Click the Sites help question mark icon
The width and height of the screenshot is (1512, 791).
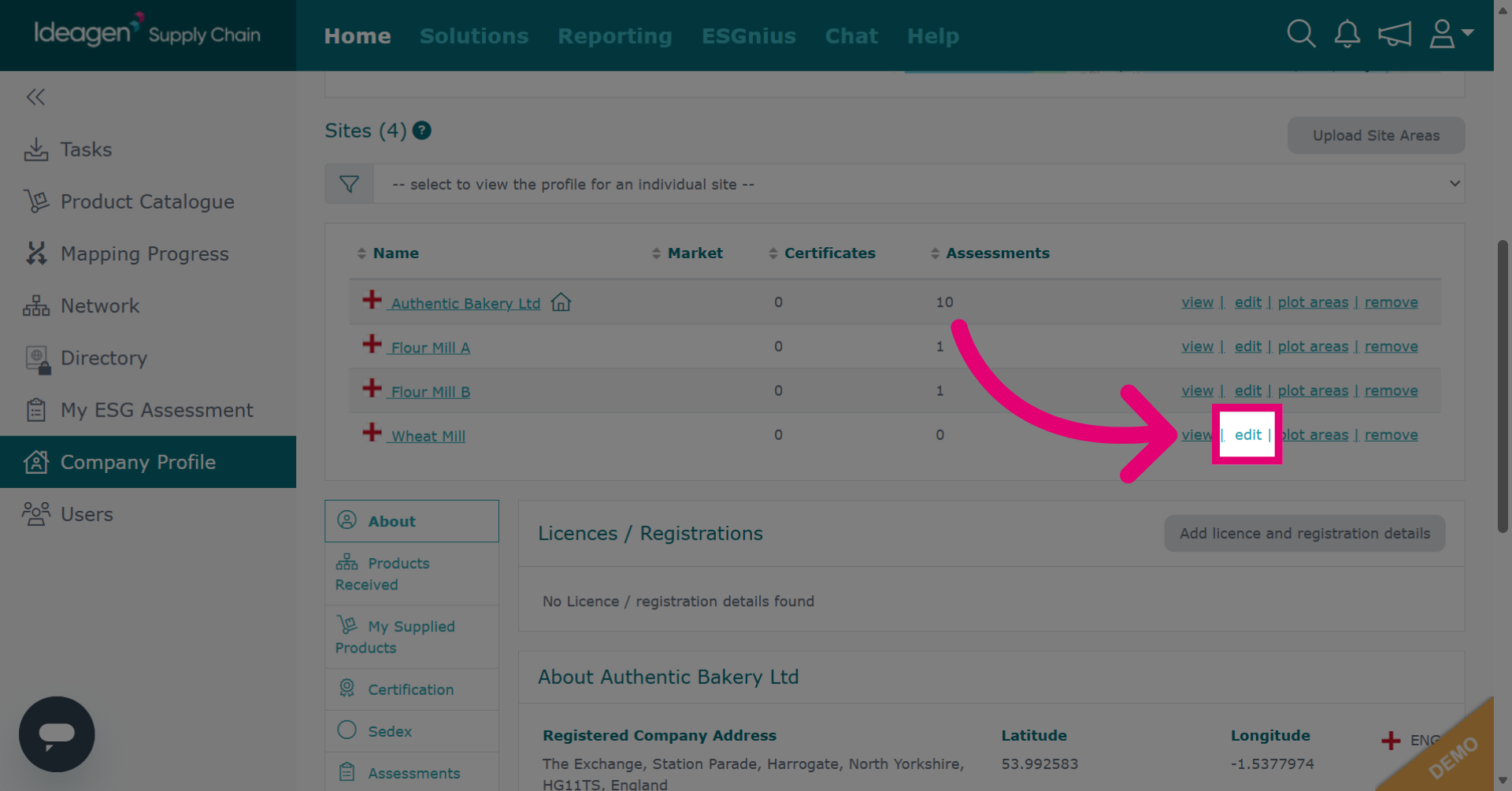tap(422, 131)
